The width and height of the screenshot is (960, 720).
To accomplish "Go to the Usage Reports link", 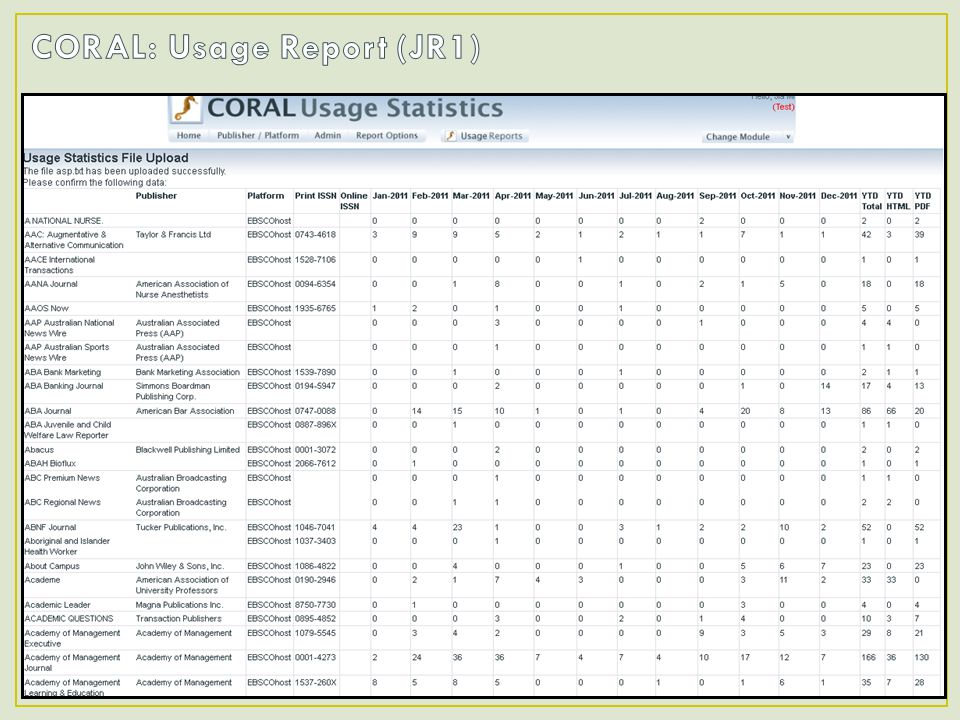I will click(x=491, y=136).
